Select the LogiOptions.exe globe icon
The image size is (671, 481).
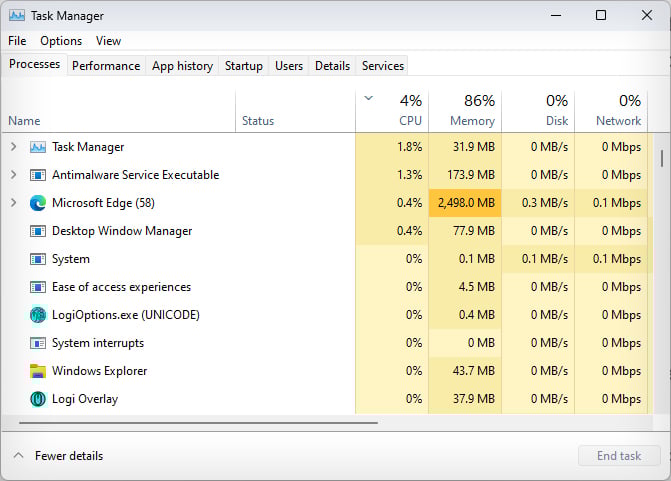click(x=38, y=315)
